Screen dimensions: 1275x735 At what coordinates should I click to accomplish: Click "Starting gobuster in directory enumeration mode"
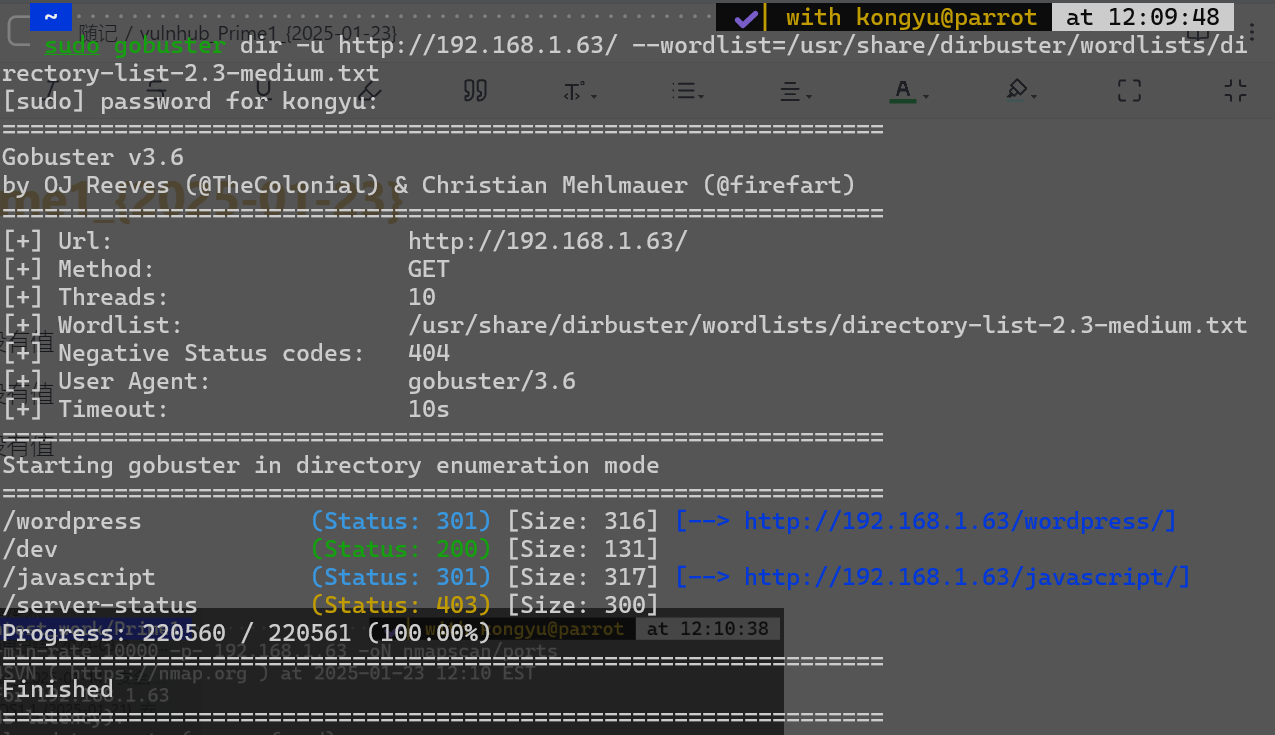pyautogui.click(x=331, y=465)
